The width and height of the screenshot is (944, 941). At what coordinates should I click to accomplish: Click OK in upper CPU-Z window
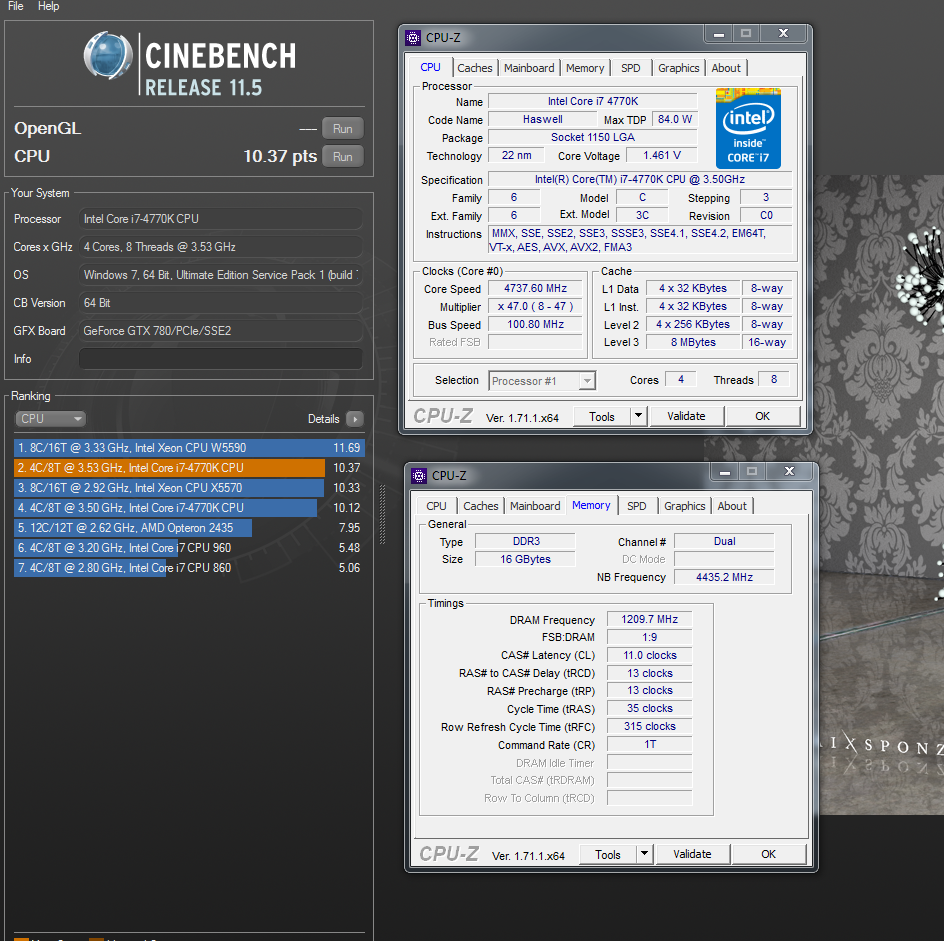pyautogui.click(x=762, y=416)
